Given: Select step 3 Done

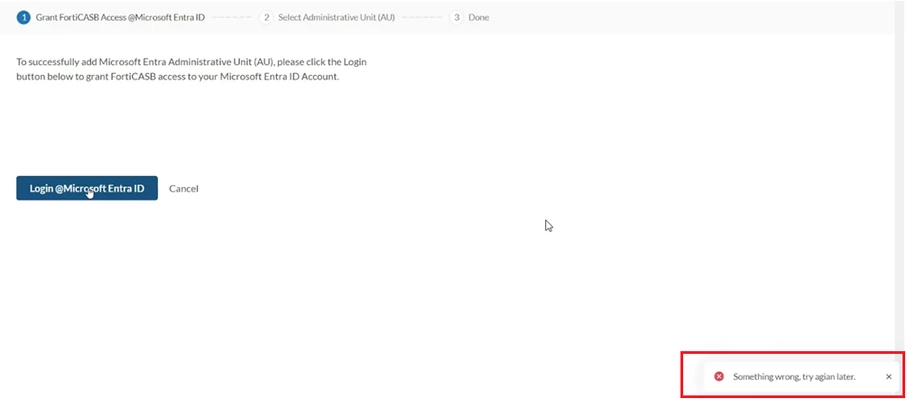Looking at the screenshot, I should coord(470,17).
